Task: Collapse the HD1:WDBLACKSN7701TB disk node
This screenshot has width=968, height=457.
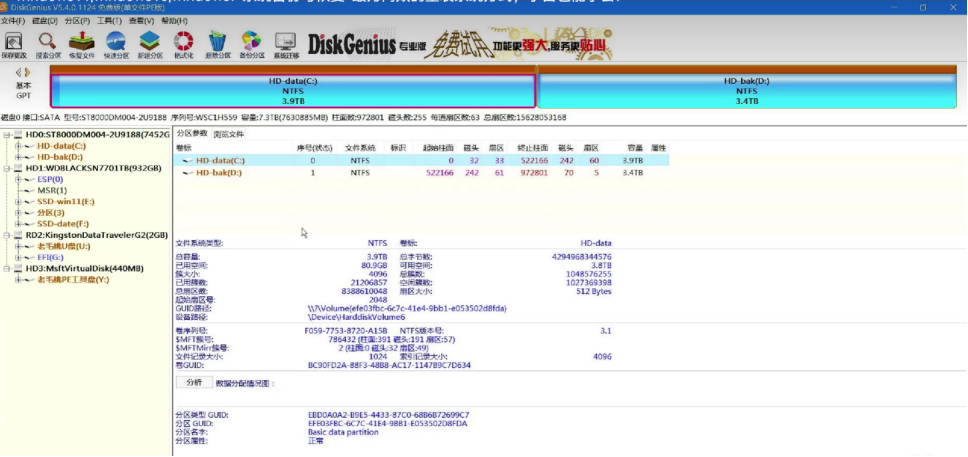Action: click(x=6, y=168)
